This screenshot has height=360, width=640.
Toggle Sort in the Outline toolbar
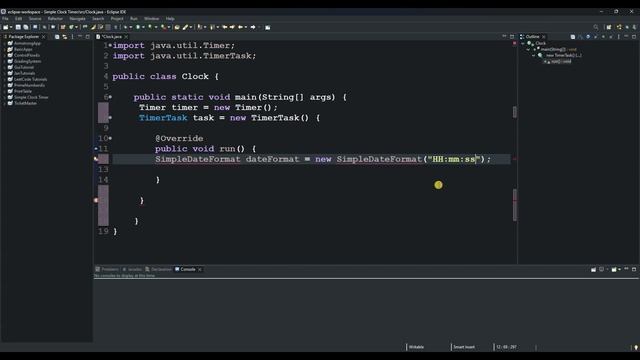(x=580, y=37)
